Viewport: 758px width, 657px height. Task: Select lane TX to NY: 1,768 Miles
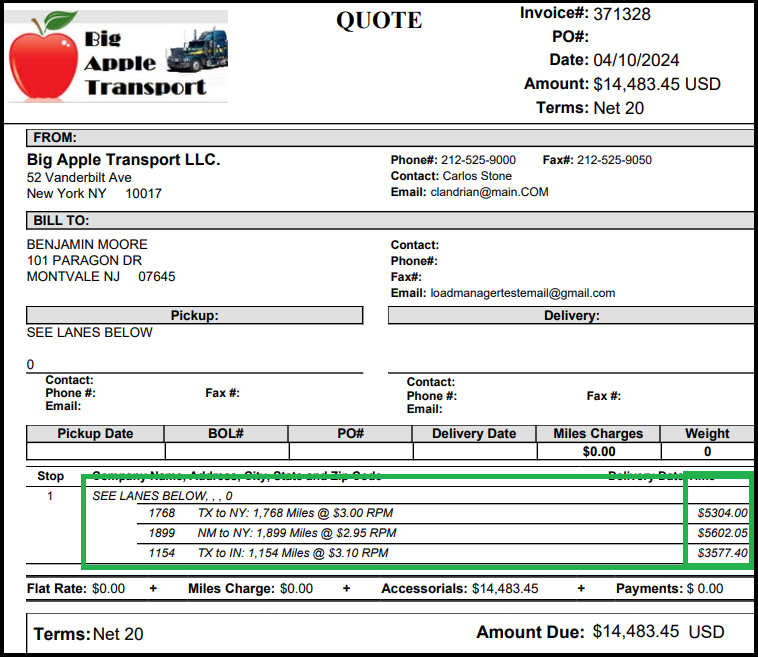point(295,513)
